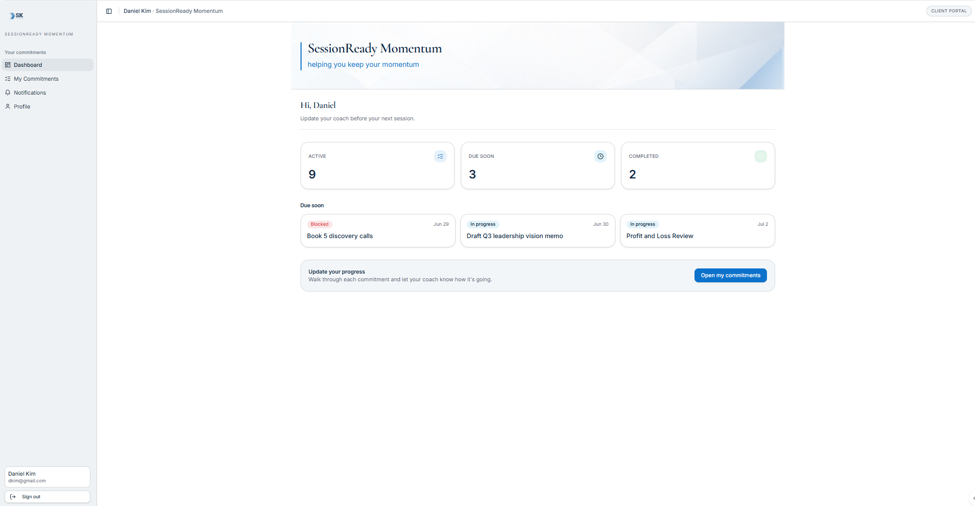Click the Jul 2 due date

pyautogui.click(x=762, y=224)
